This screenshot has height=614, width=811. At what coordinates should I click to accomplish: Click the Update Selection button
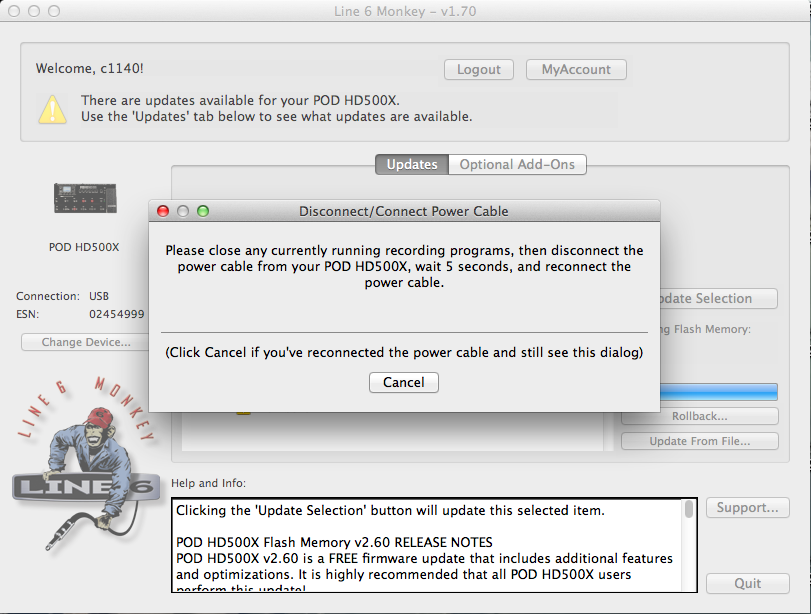point(718,298)
